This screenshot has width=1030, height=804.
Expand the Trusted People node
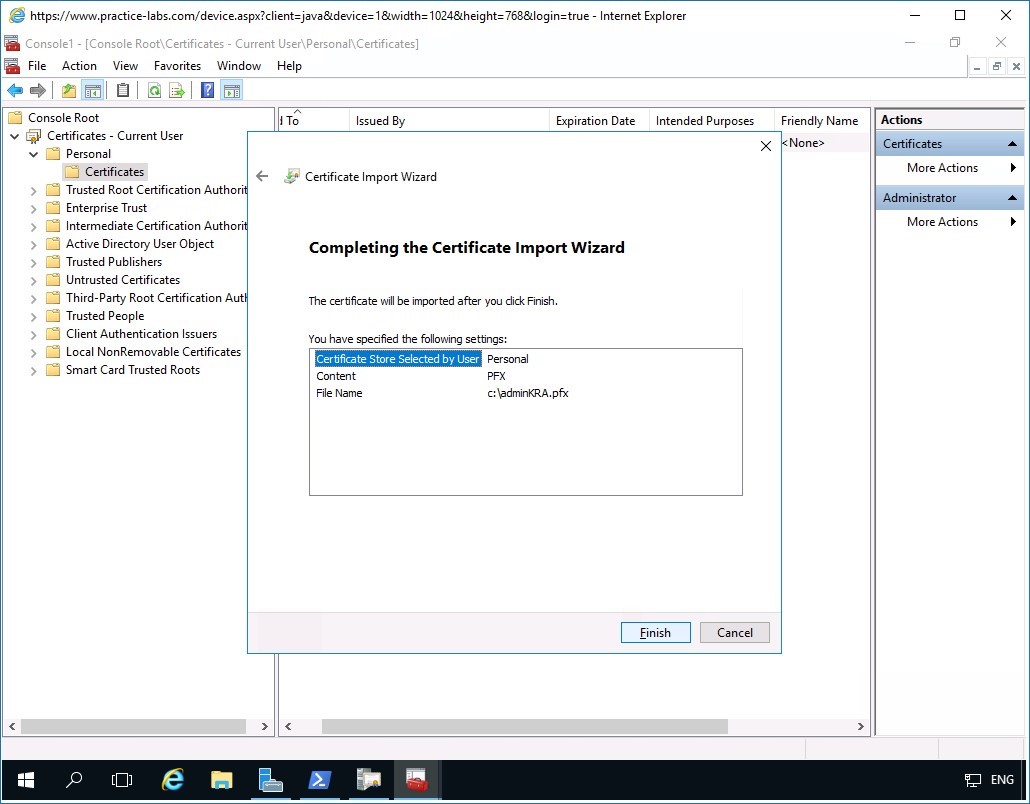pyautogui.click(x=34, y=317)
